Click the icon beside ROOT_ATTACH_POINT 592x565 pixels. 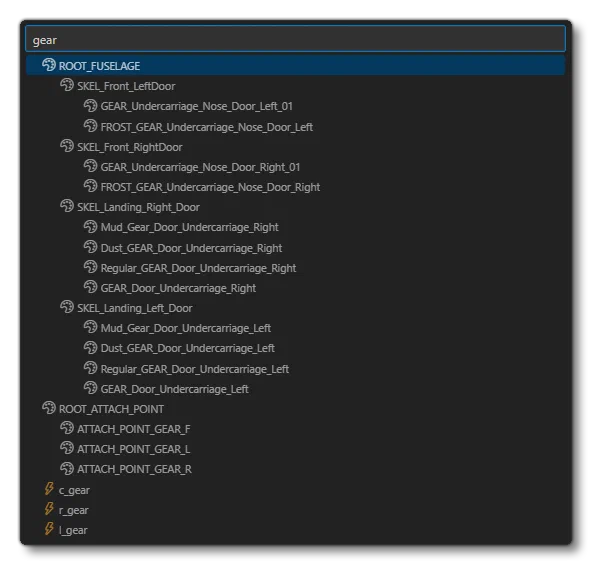49,408
